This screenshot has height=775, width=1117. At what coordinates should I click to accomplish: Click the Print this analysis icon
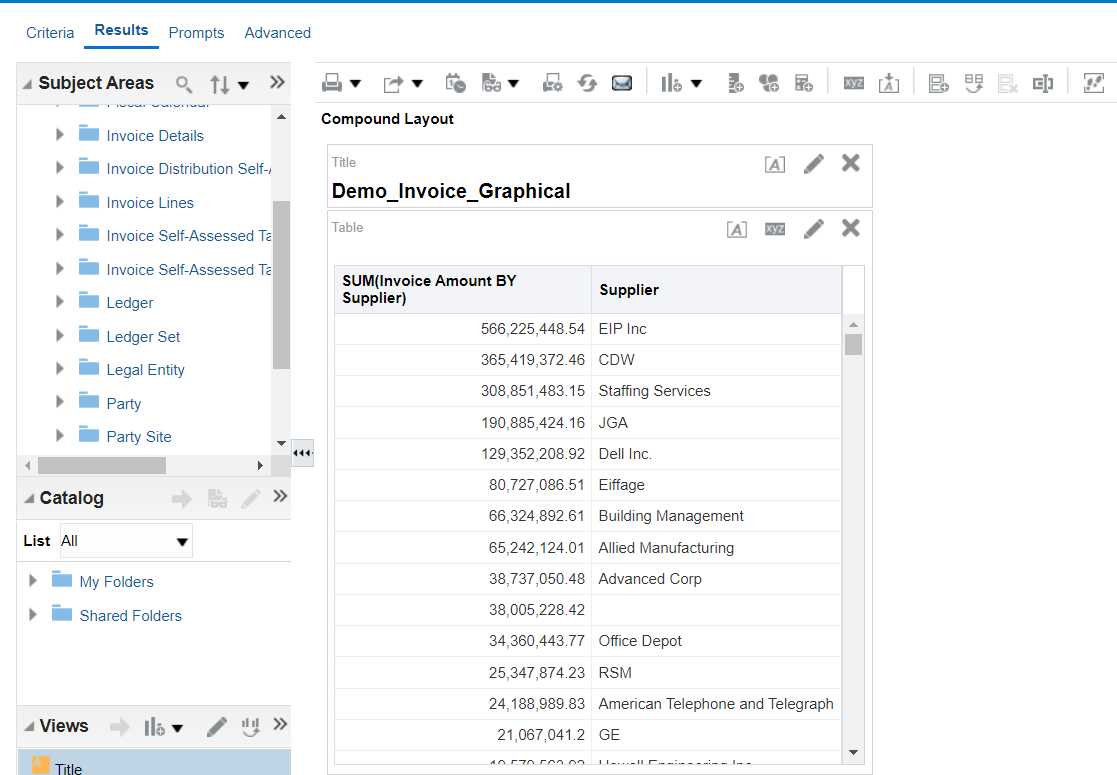[332, 83]
